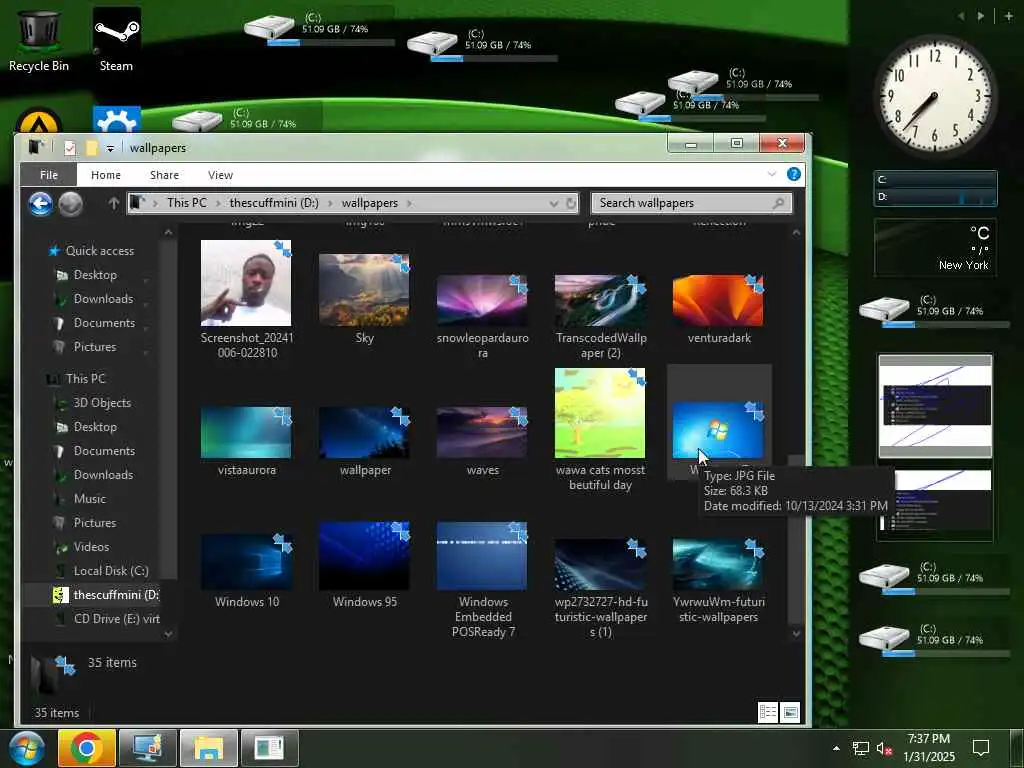Switch to the View ribbon tab
The width and height of the screenshot is (1024, 768).
[220, 175]
